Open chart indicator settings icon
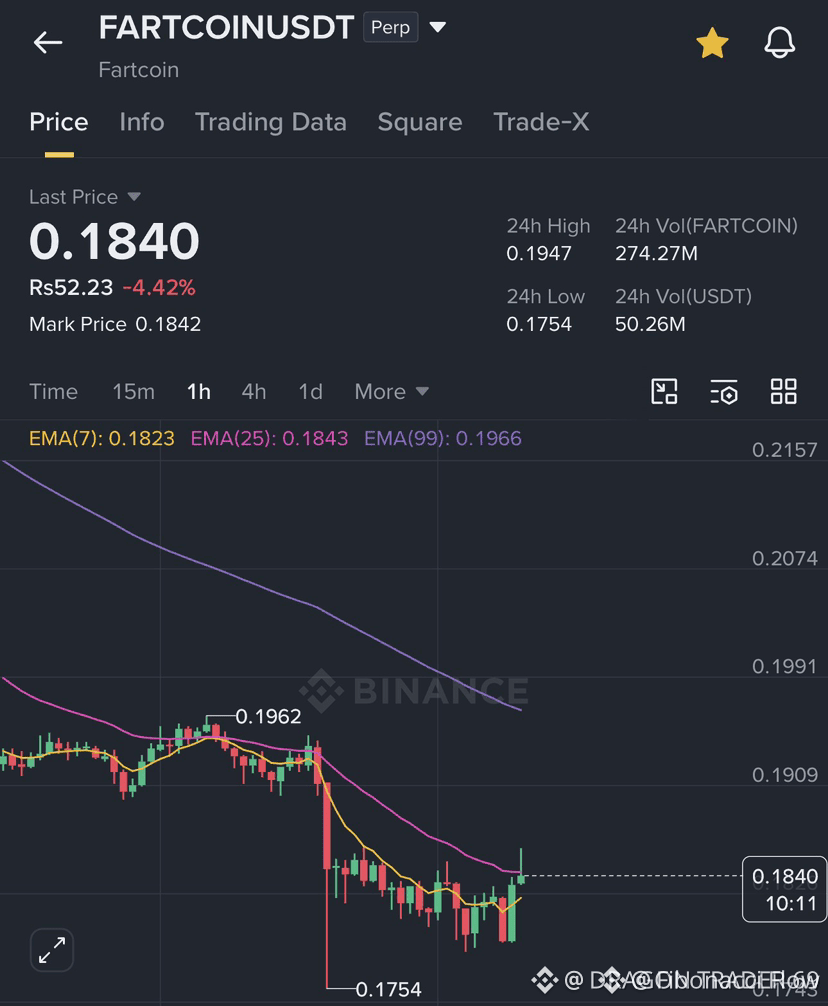 point(723,391)
